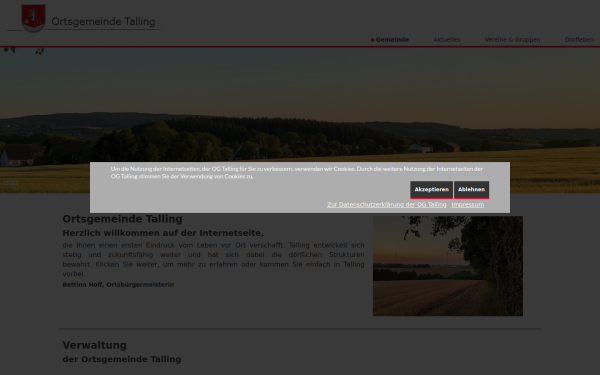Image resolution: width=600 pixels, height=375 pixels.
Task: Click the Bettina Hoff, Ortsbürgermeisterin text
Action: click(x=118, y=285)
